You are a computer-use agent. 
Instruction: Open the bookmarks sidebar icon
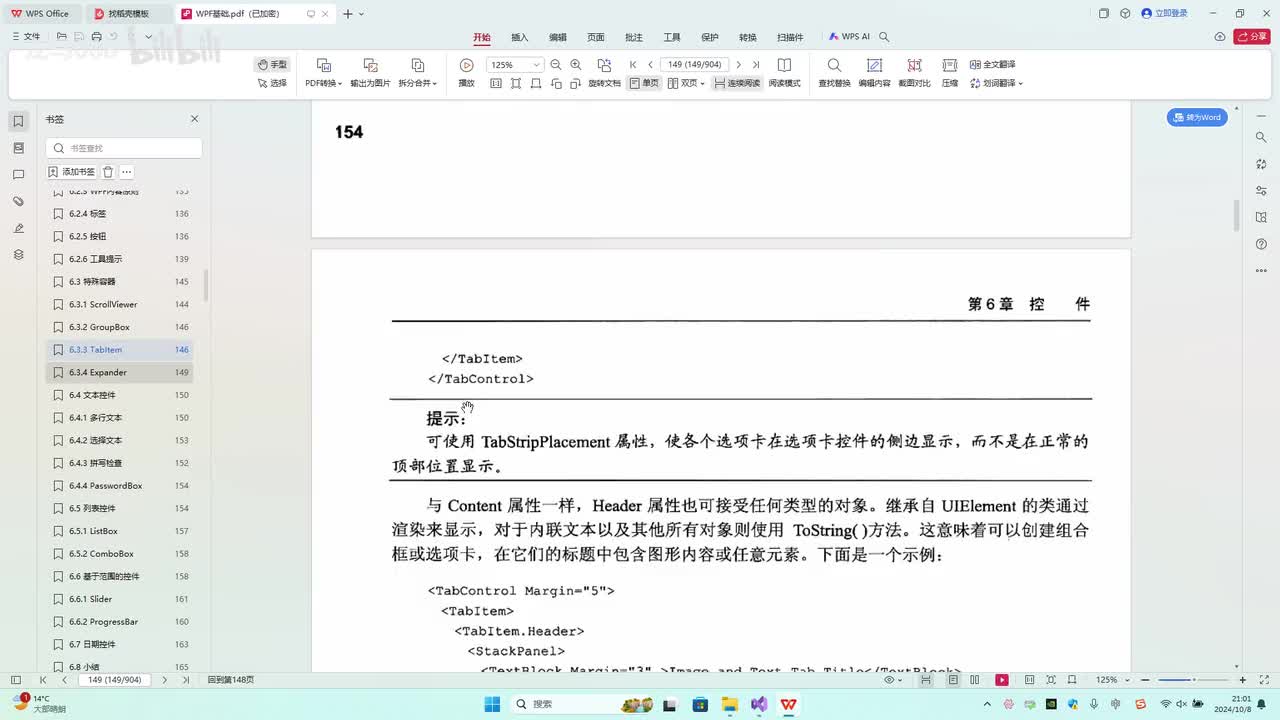pyautogui.click(x=18, y=121)
